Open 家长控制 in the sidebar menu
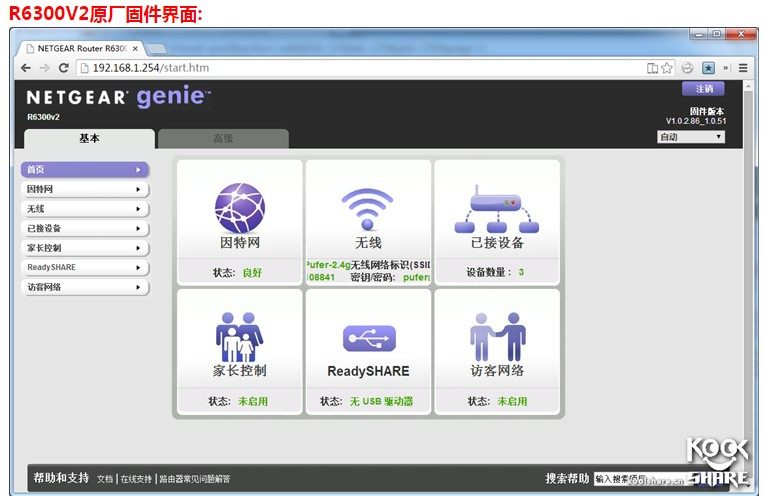The image size is (764, 496). [x=85, y=248]
